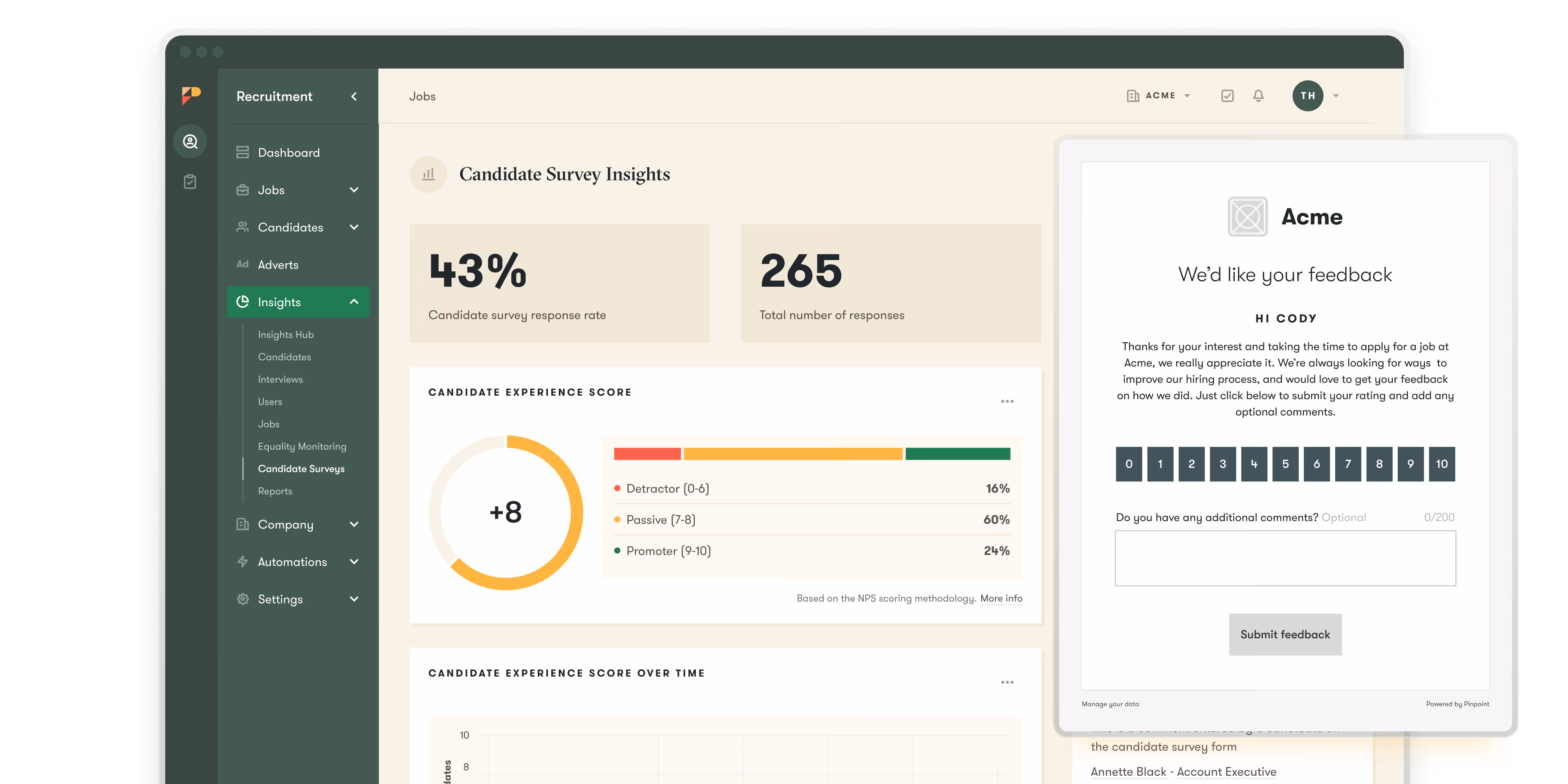Click the Settings gear icon
Image resolution: width=1568 pixels, height=784 pixels.
click(242, 599)
